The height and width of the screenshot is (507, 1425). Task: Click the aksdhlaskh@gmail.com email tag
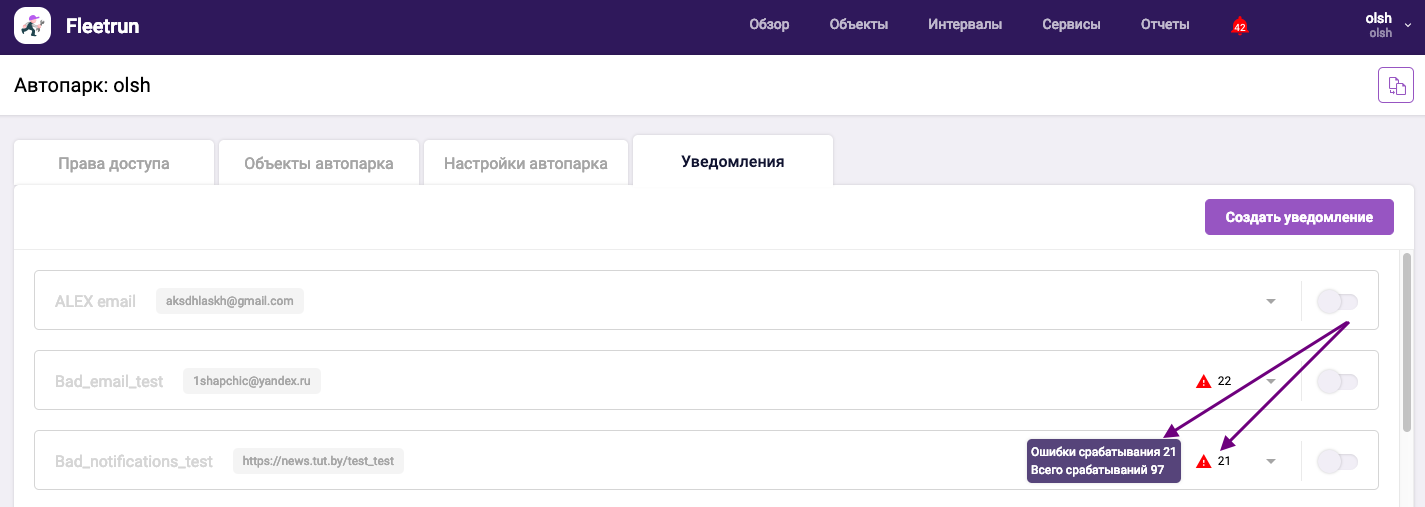[x=229, y=301]
